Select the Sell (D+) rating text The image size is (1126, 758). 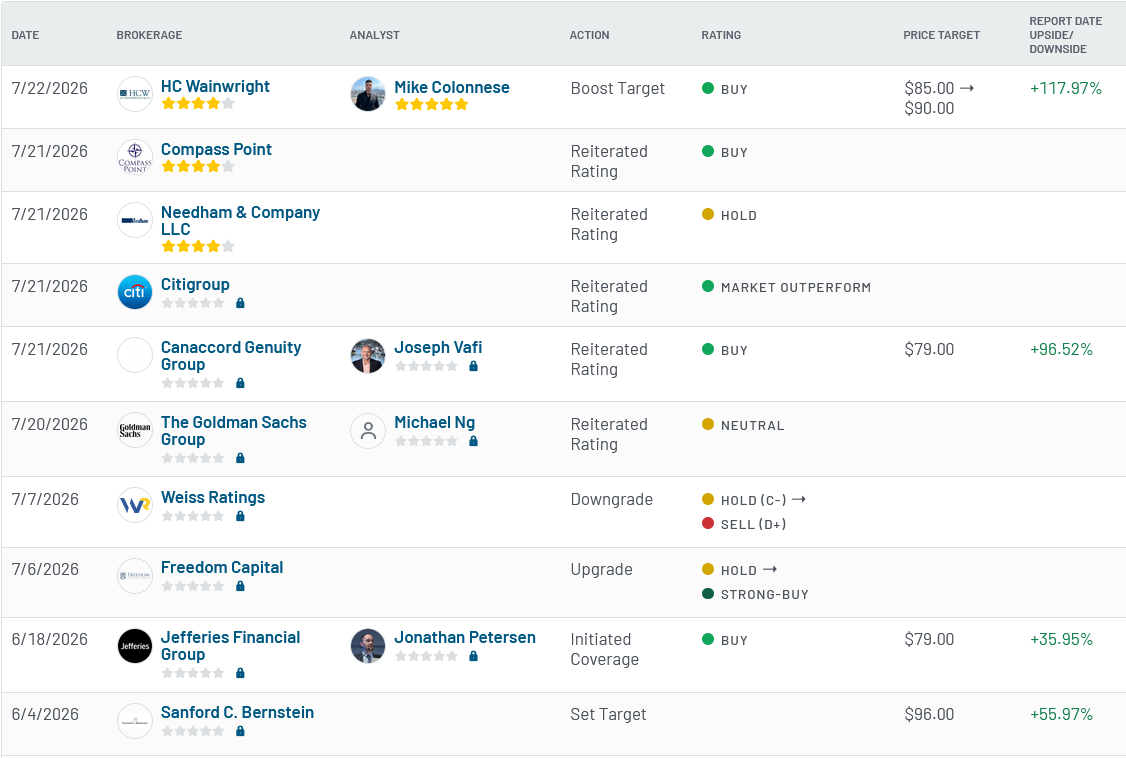point(753,524)
